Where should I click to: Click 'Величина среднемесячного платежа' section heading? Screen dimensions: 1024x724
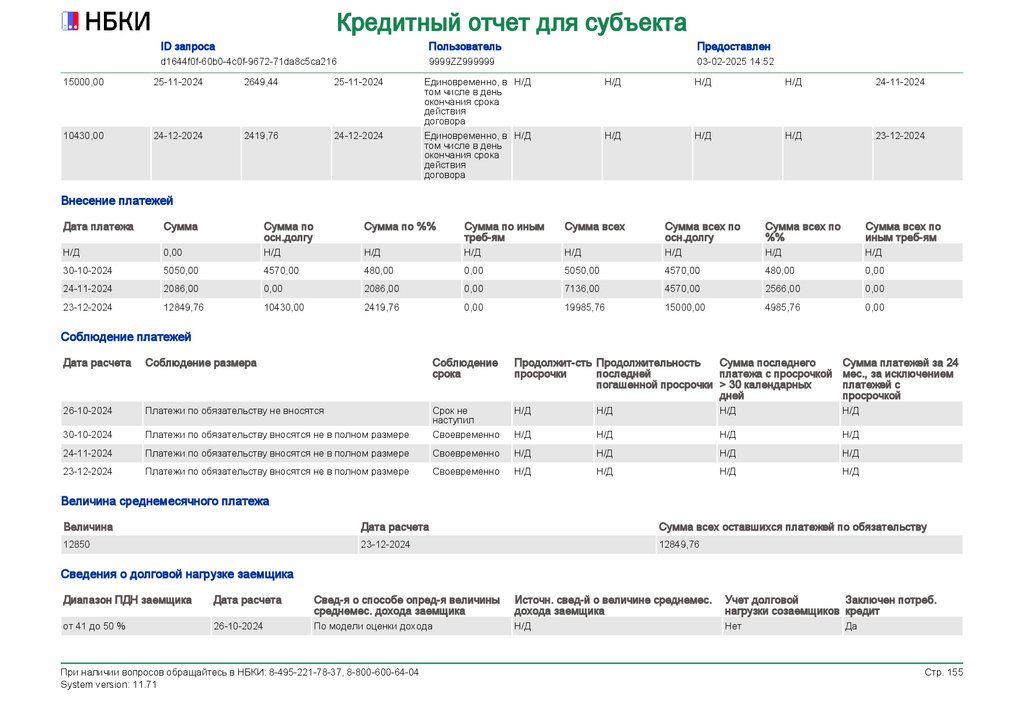165,501
